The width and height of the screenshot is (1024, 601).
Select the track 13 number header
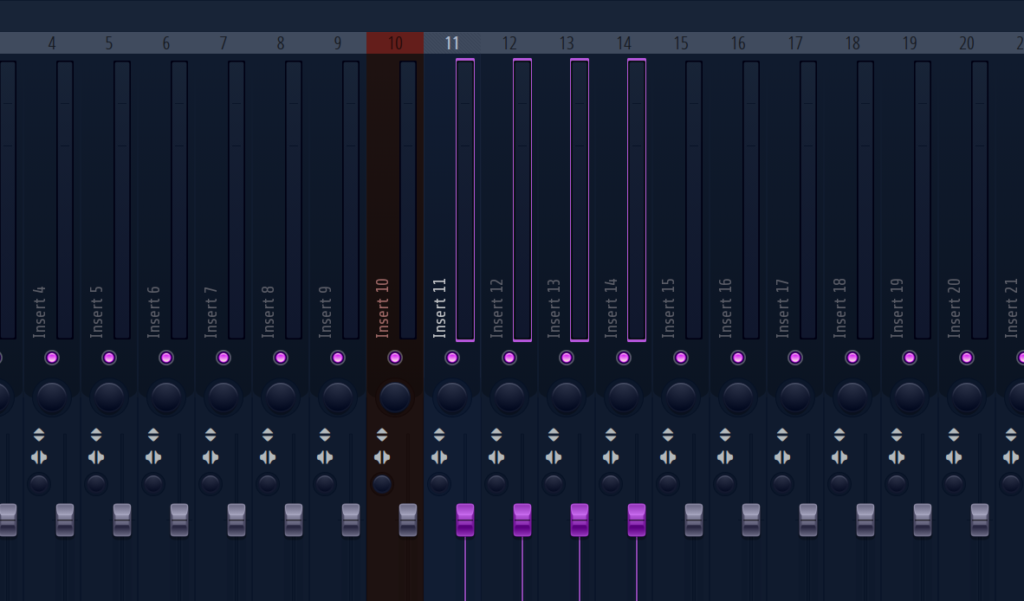(x=566, y=43)
